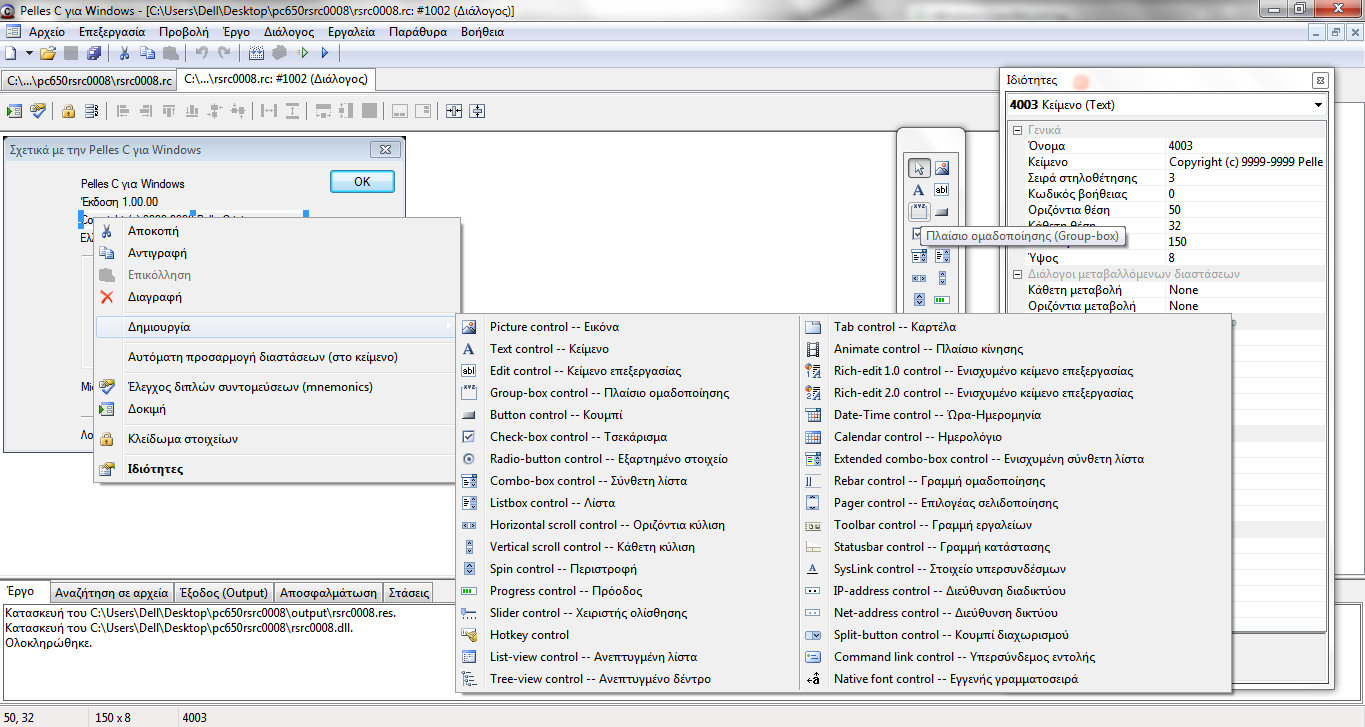Screen dimensions: 1365x727
Task: Open the 'Βοήθεια' menu
Action: tap(482, 32)
